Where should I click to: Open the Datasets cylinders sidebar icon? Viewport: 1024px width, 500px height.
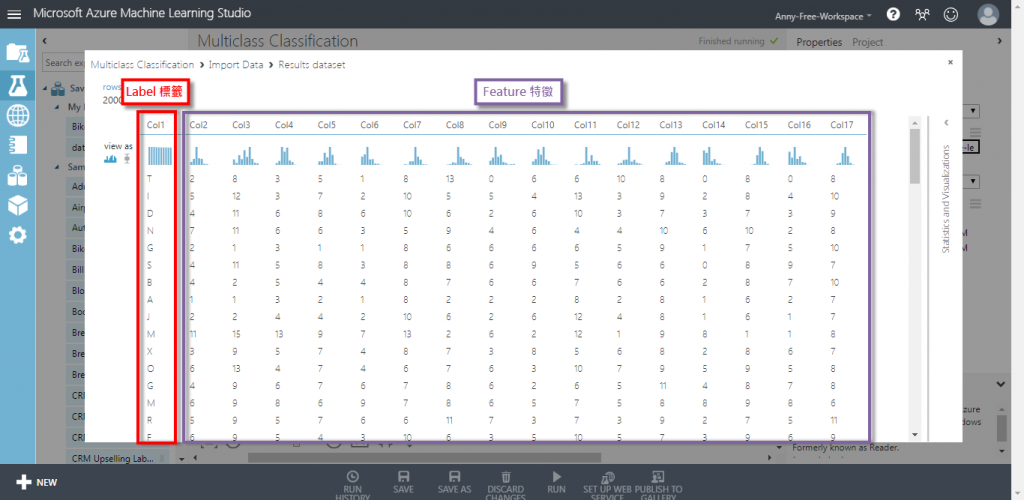(x=18, y=175)
